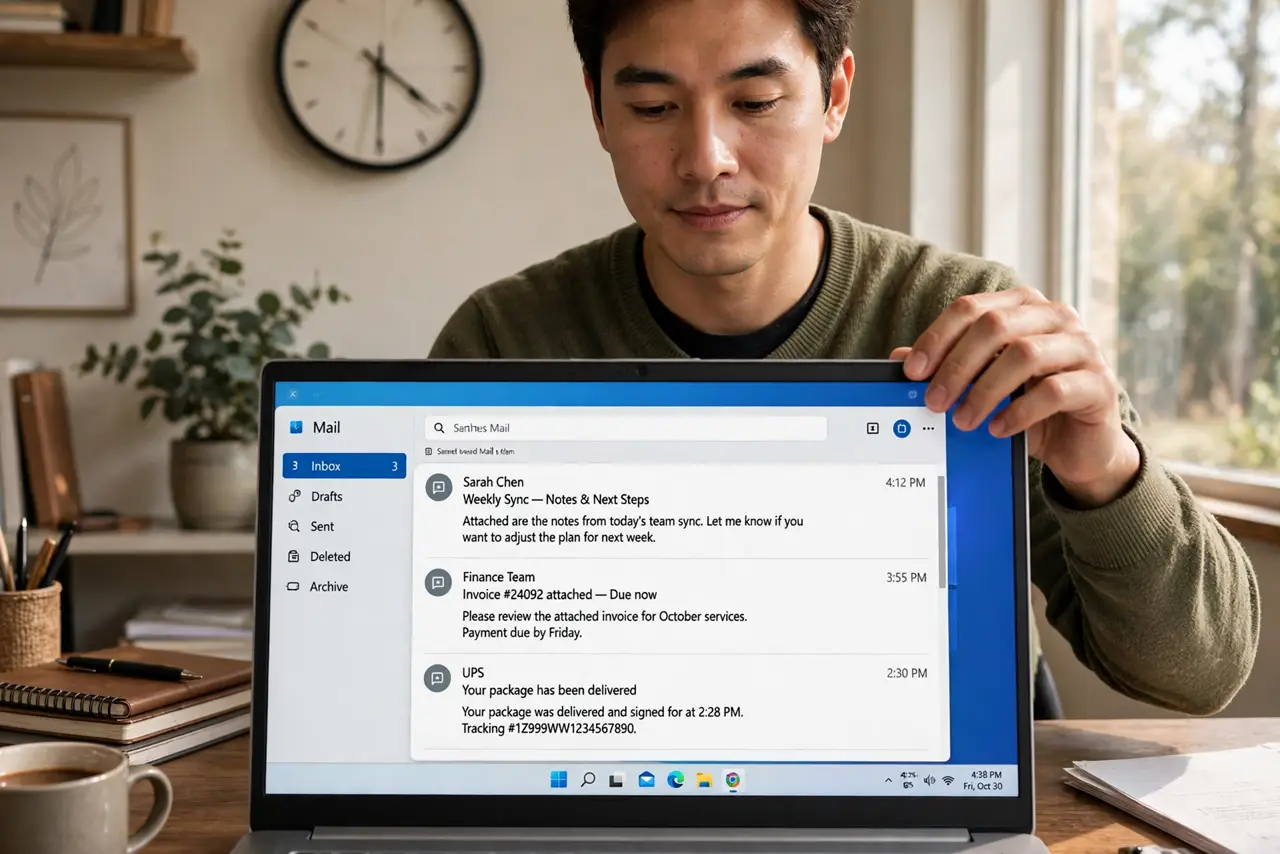Click the Archive folder icon
Image resolution: width=1280 pixels, height=854 pixels.
[294, 587]
